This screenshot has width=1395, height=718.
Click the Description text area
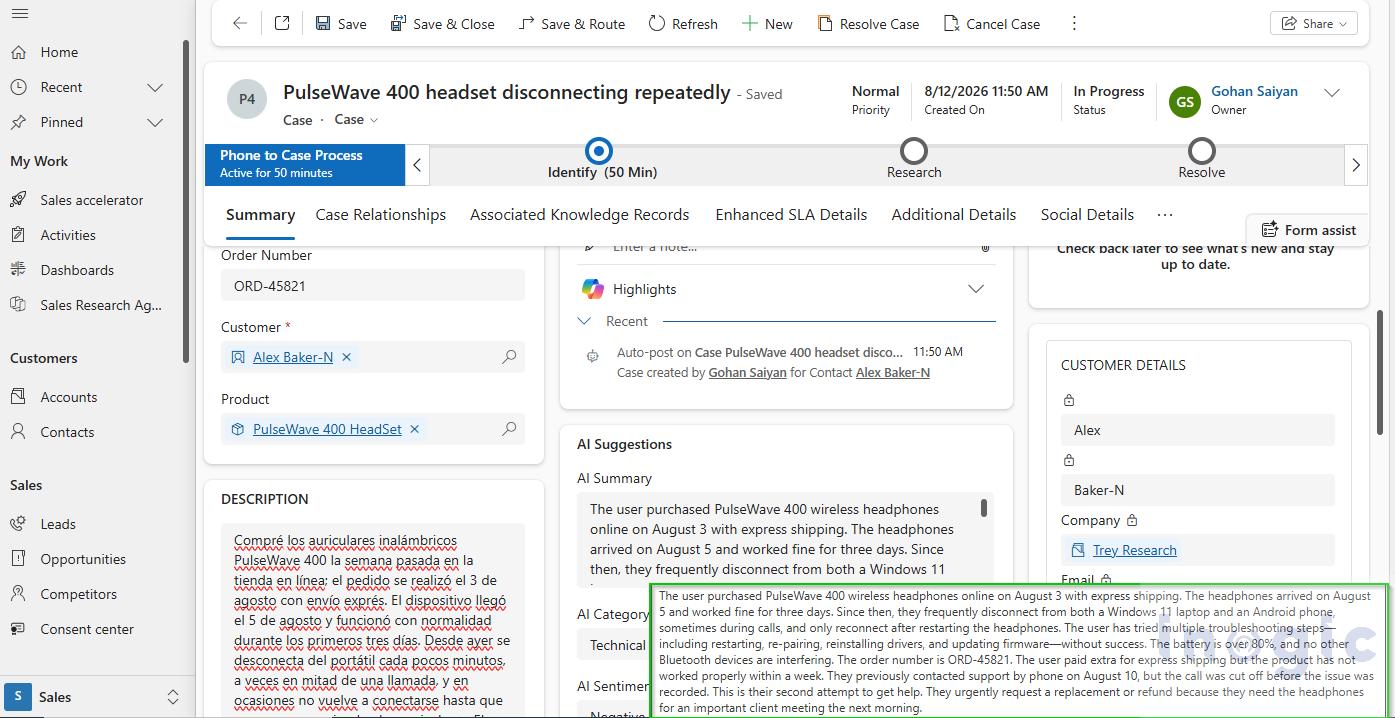(x=373, y=620)
